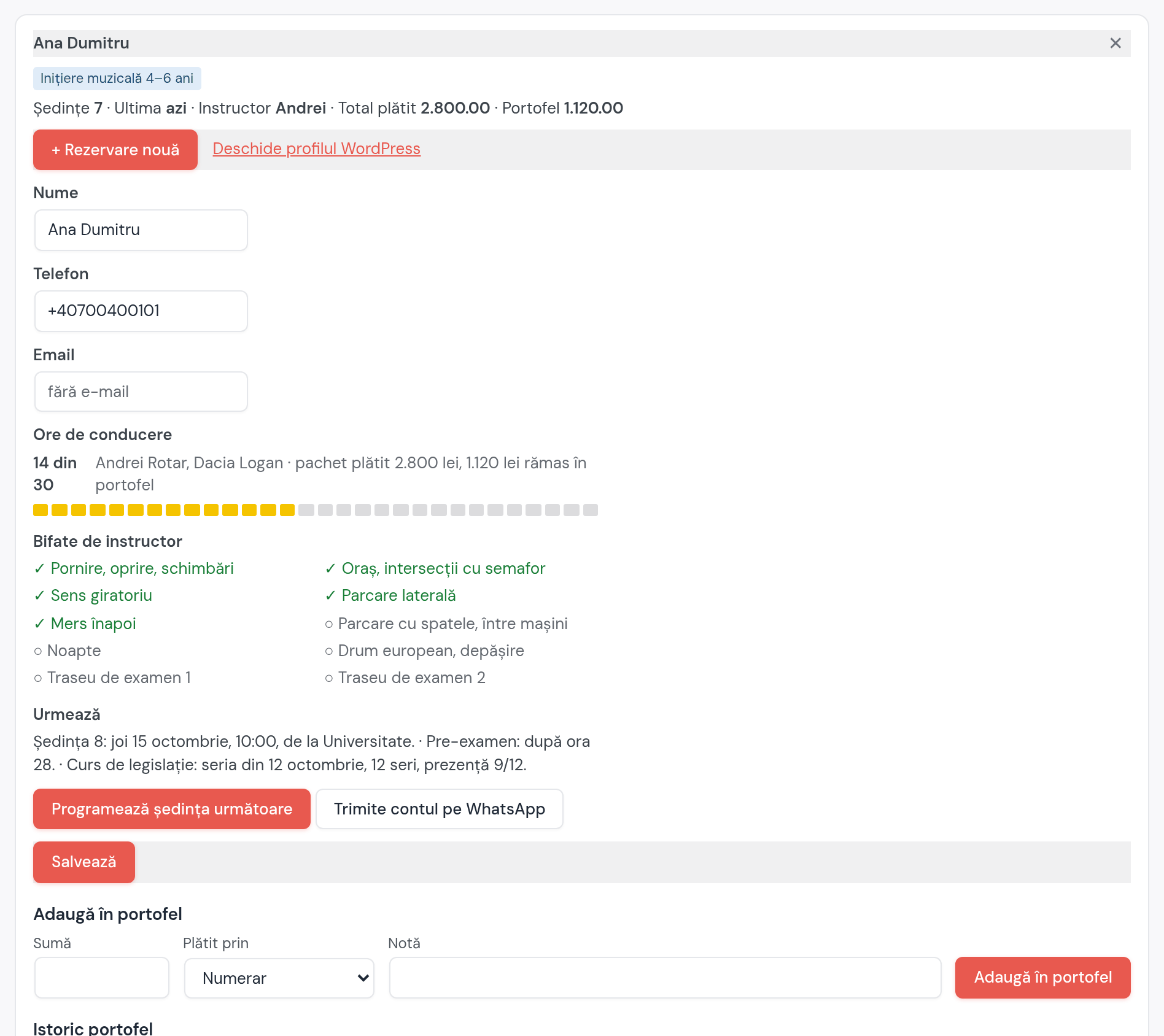Click the Inițiere muzicală 4–6 ani tag

tap(117, 79)
